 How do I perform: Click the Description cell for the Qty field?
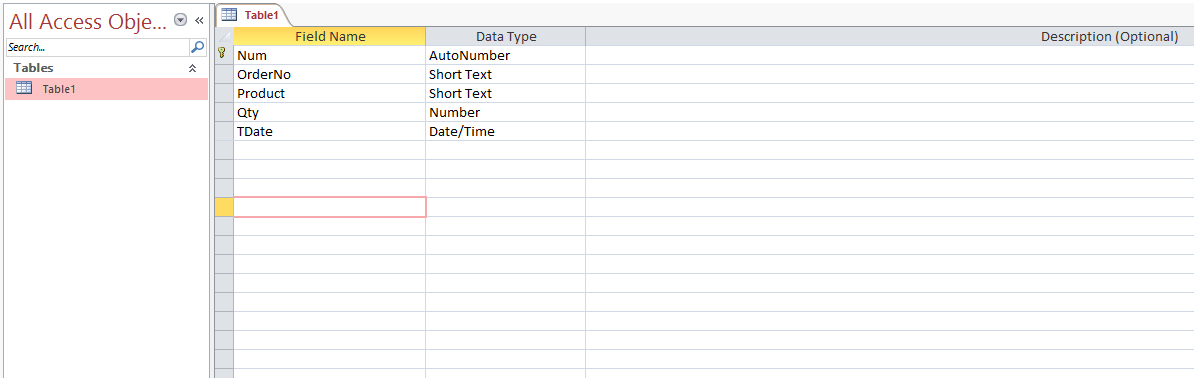[889, 113]
